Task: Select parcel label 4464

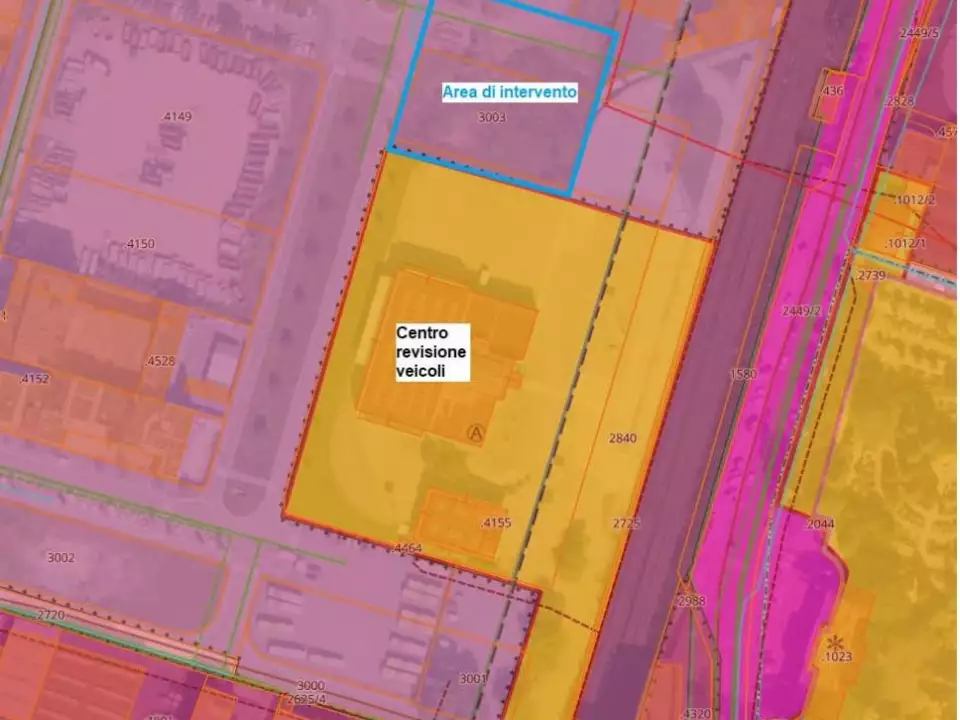Action: coord(408,548)
